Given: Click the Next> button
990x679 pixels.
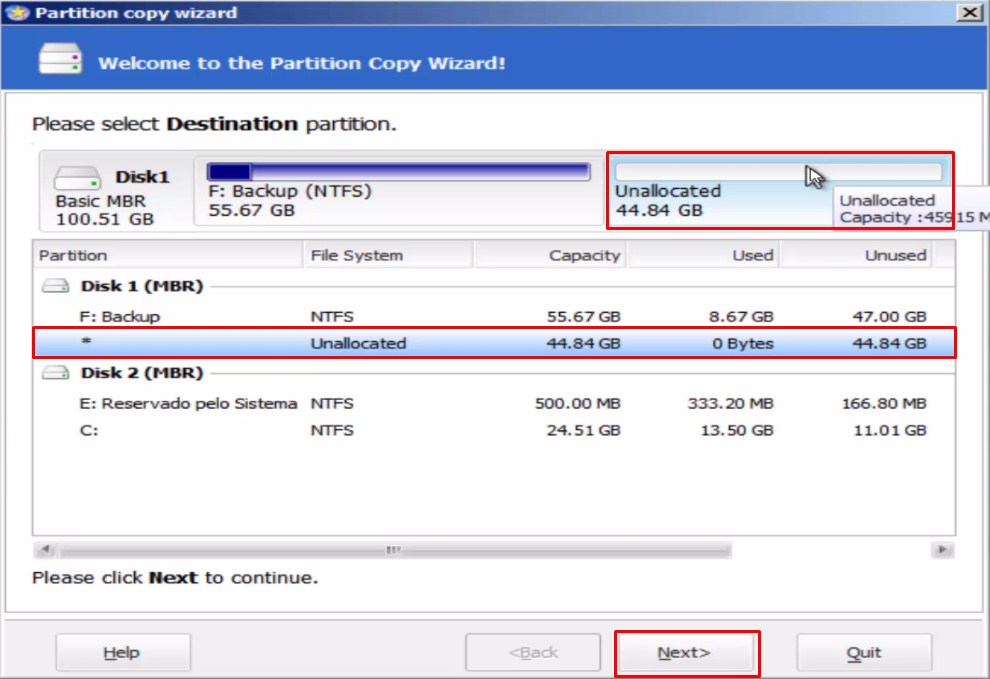Looking at the screenshot, I should click(686, 652).
